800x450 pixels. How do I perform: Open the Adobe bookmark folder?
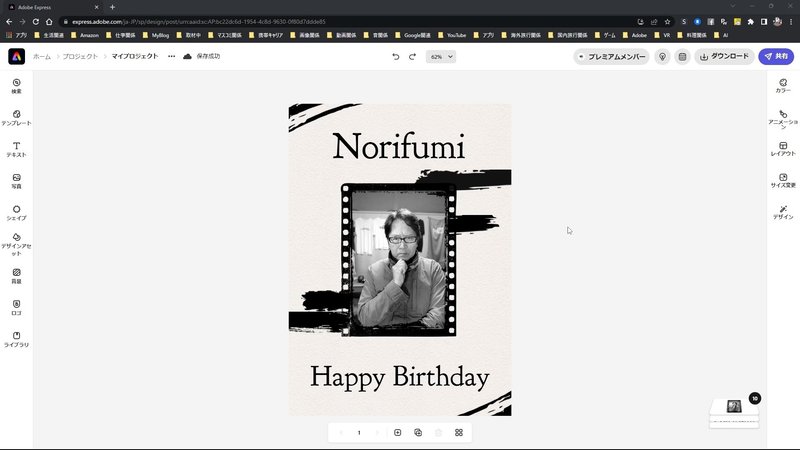(x=635, y=35)
